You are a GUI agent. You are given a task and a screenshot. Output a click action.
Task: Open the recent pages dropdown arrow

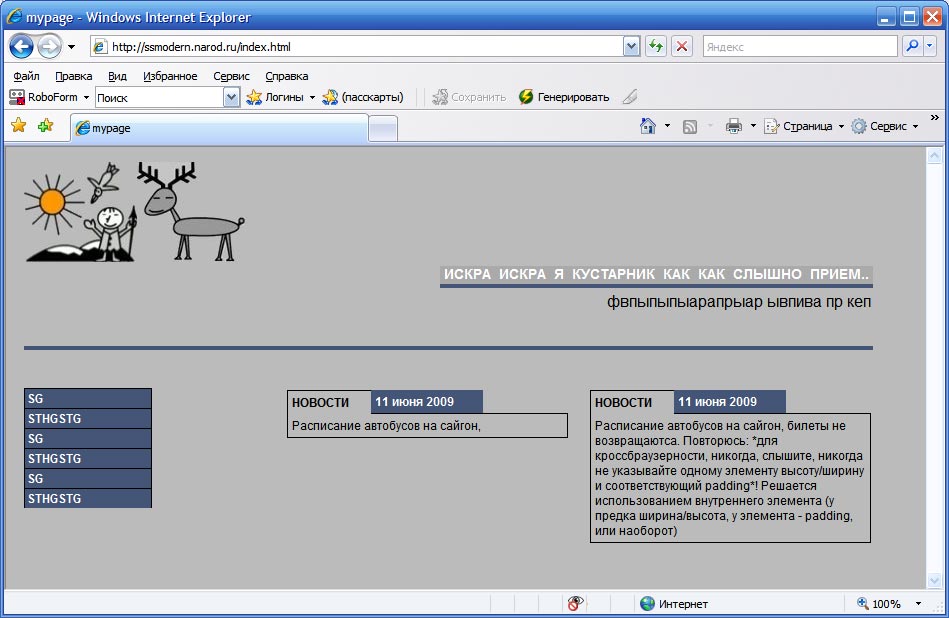pos(71,47)
